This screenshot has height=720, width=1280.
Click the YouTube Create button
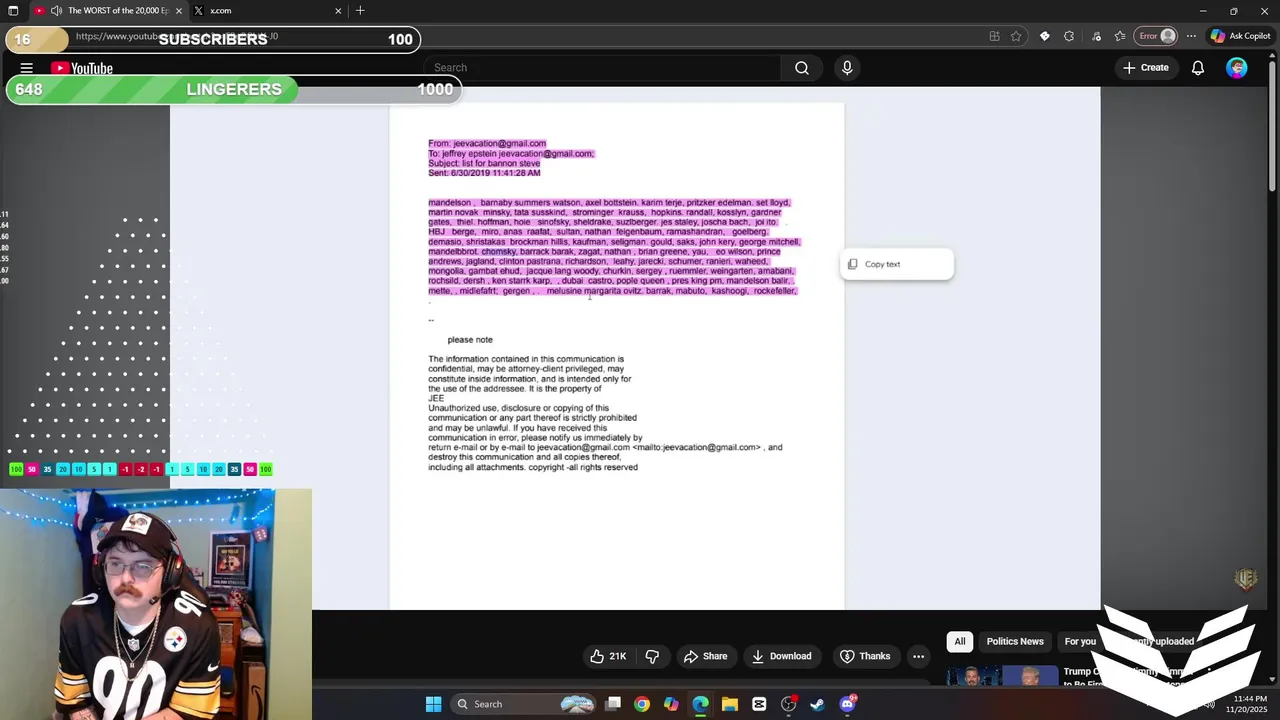coord(1145,68)
